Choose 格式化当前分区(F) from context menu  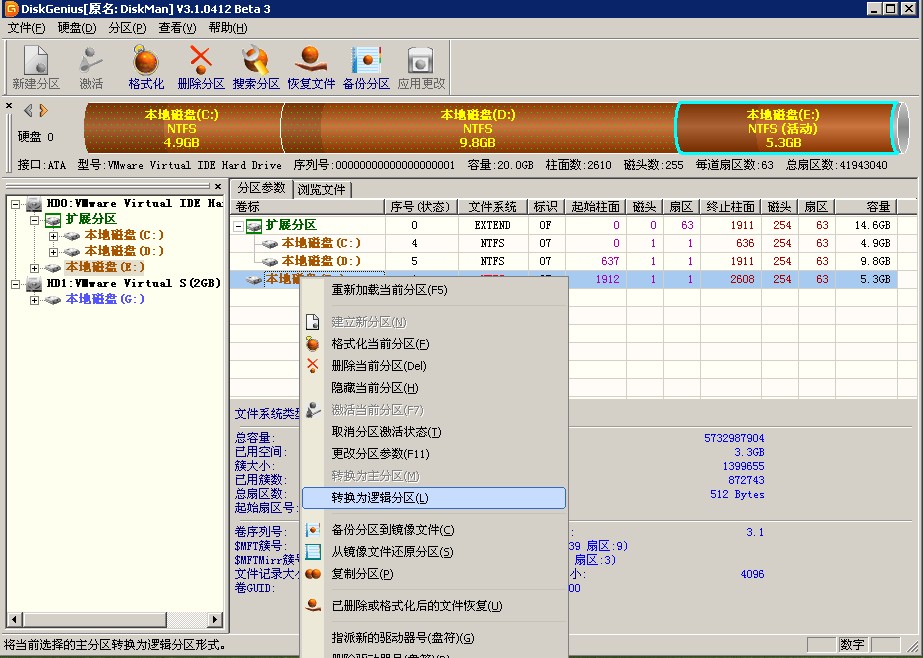click(x=434, y=344)
